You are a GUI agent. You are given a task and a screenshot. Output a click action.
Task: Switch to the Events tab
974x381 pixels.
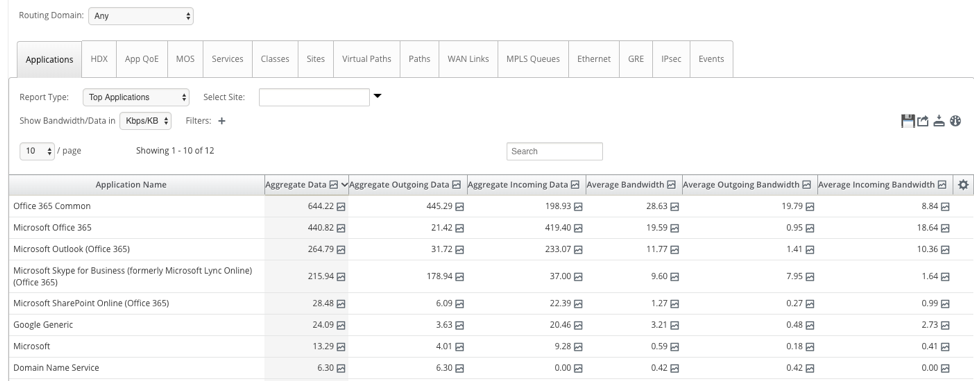(x=711, y=59)
